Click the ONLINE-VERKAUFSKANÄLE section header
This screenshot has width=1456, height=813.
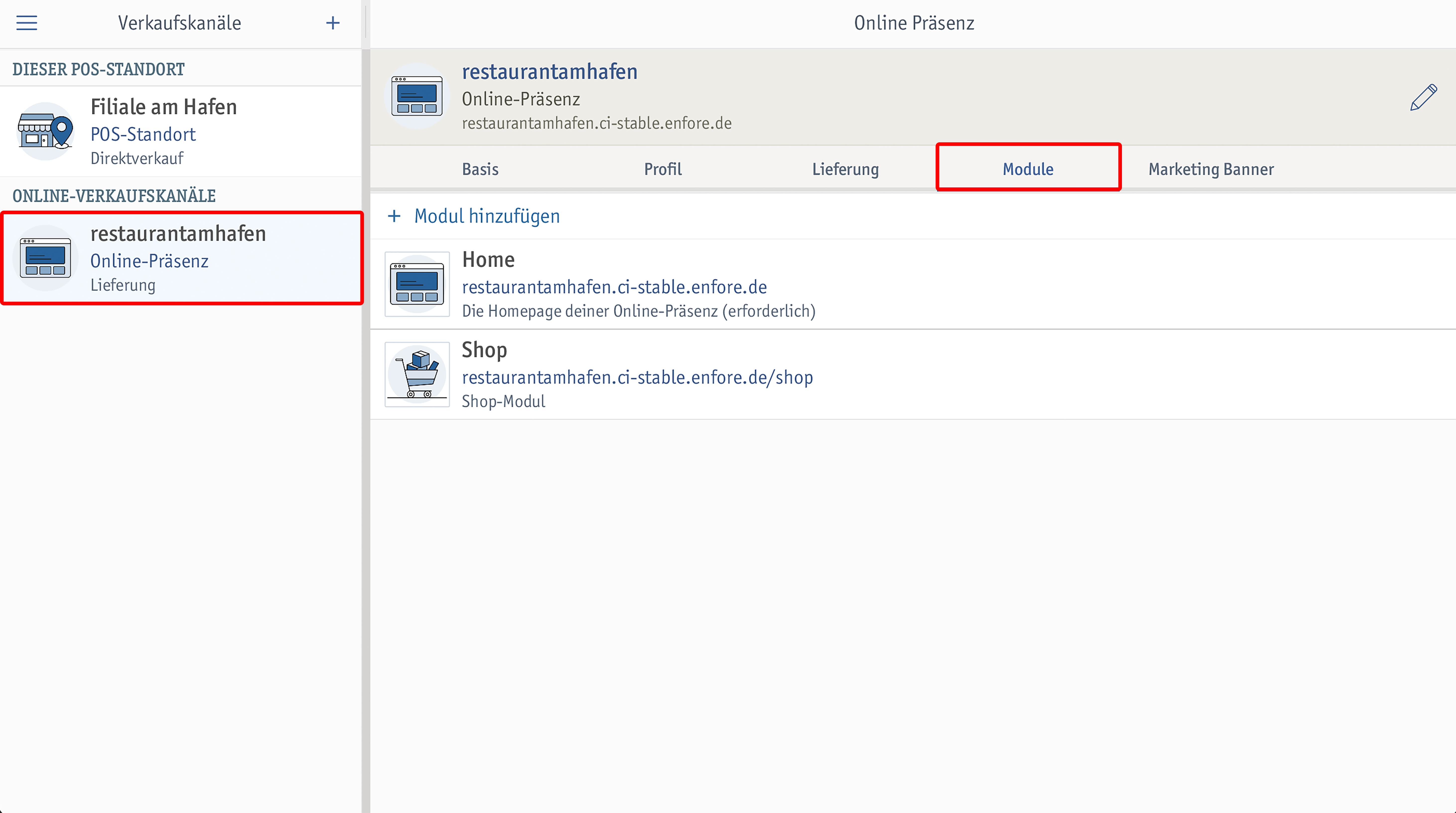tap(114, 196)
